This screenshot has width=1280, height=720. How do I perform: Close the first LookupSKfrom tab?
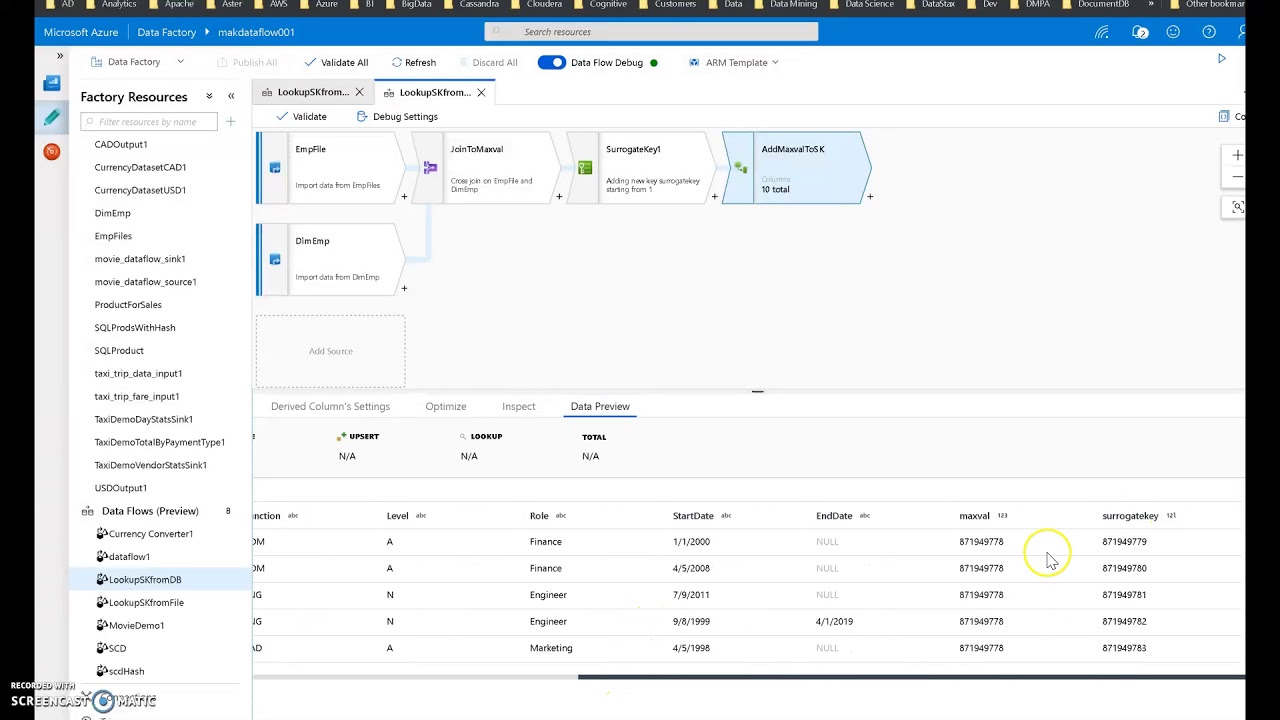pyautogui.click(x=359, y=92)
